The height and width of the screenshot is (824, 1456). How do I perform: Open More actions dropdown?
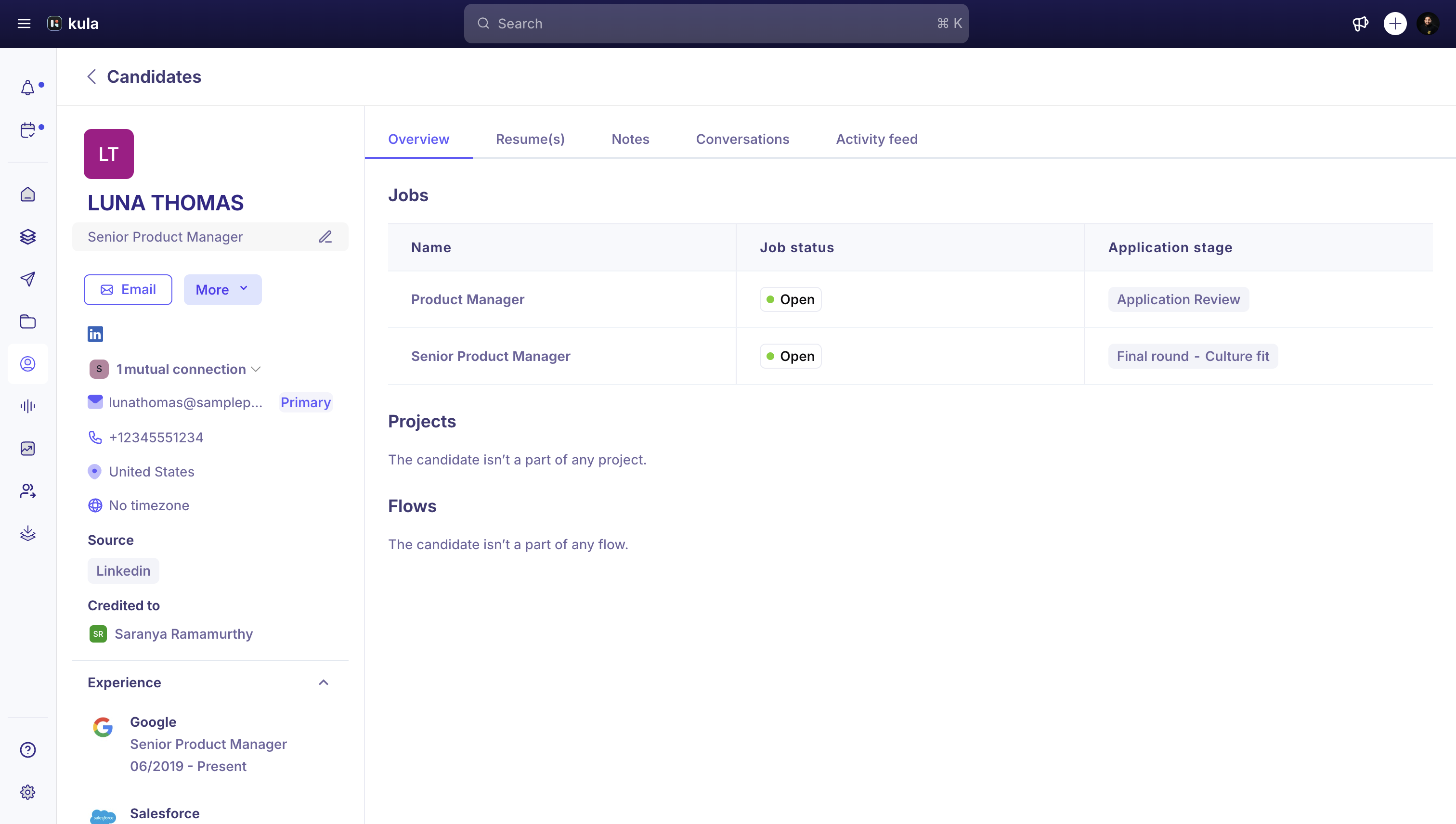(222, 290)
